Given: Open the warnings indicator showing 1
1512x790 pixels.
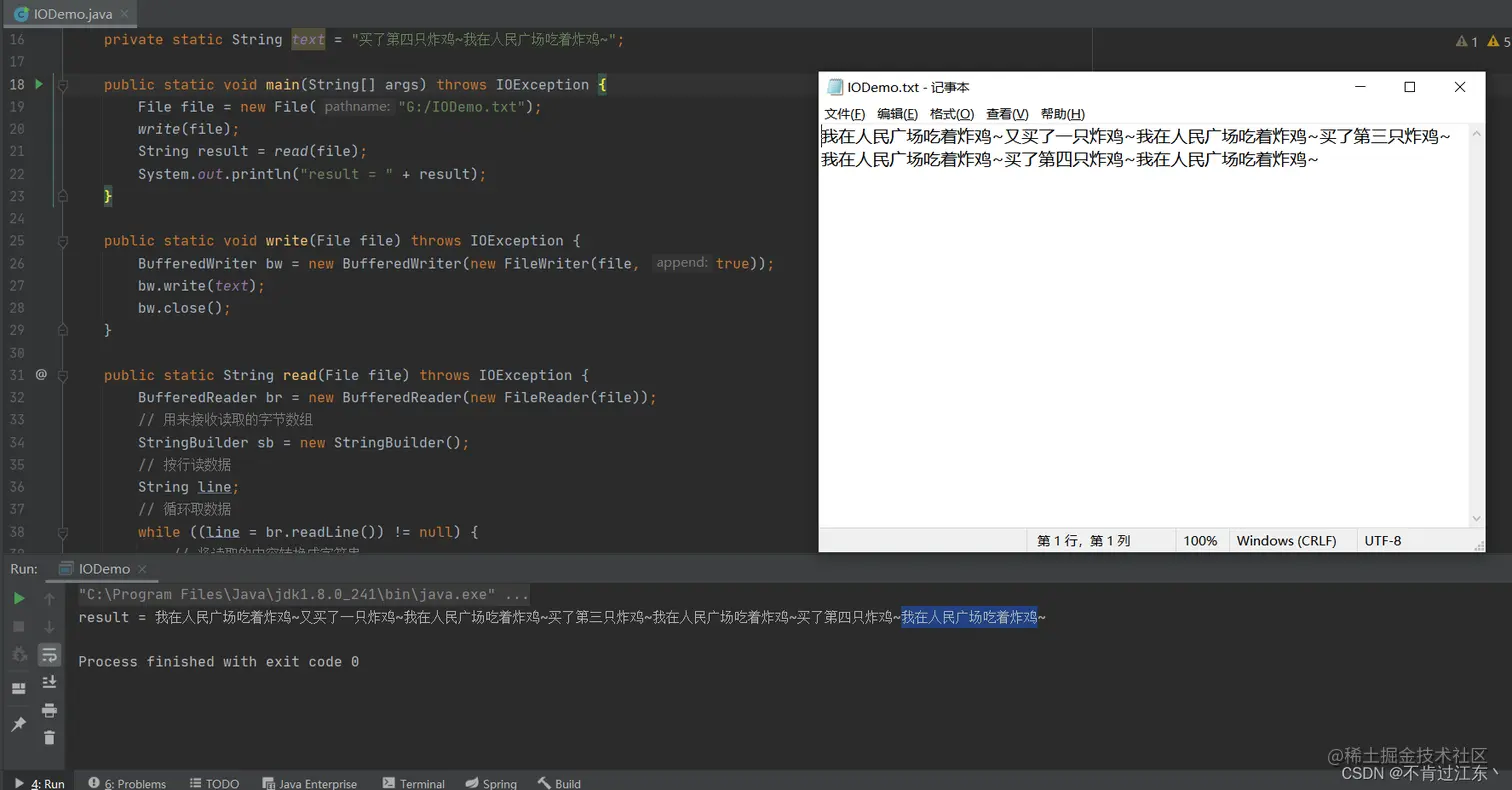Looking at the screenshot, I should 1467,41.
